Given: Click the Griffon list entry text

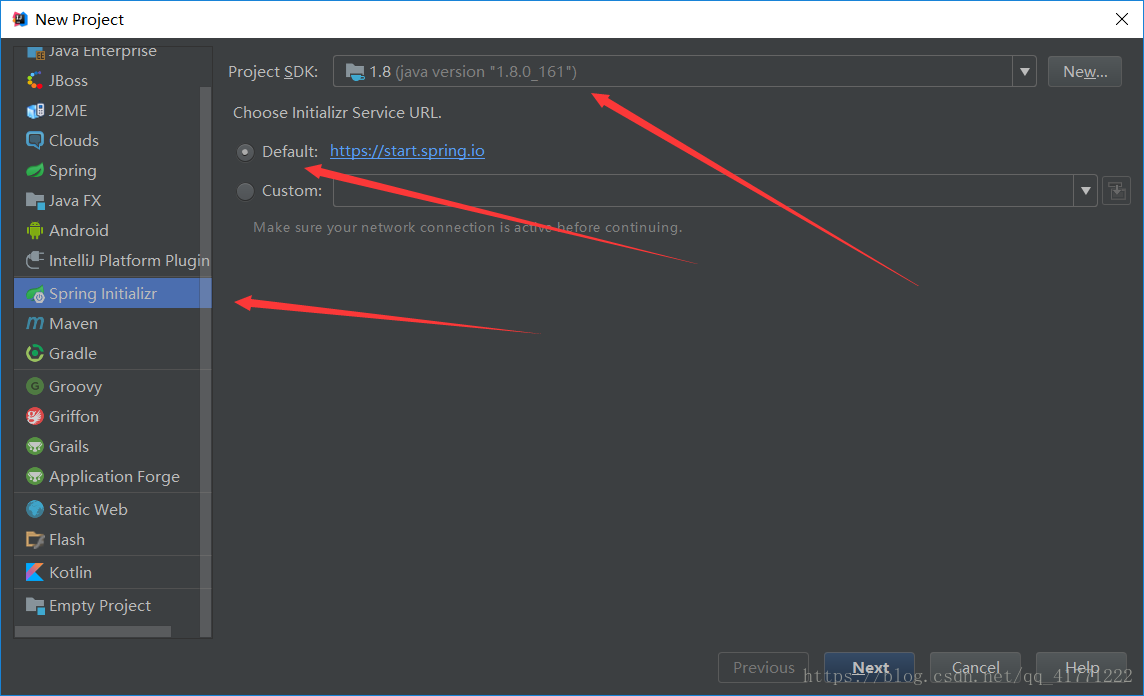Looking at the screenshot, I should (x=74, y=417).
